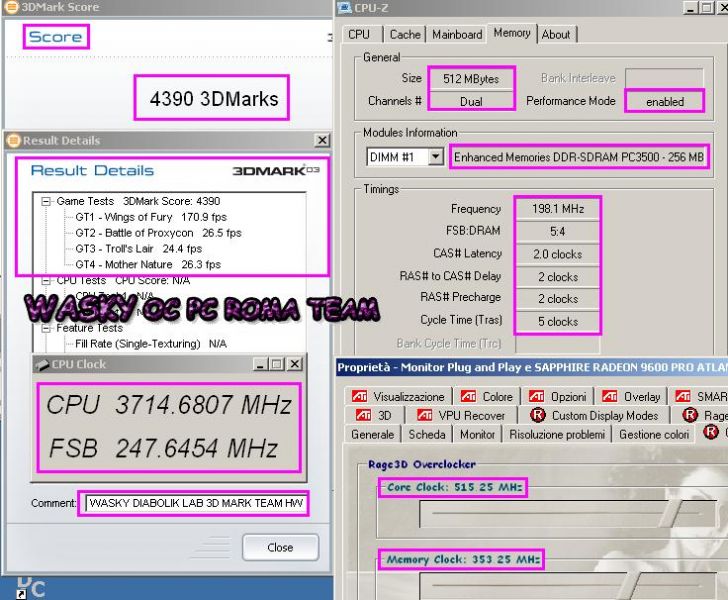The width and height of the screenshot is (728, 600).
Task: Click the FSB:DRAM 5:4 value
Action: [558, 231]
